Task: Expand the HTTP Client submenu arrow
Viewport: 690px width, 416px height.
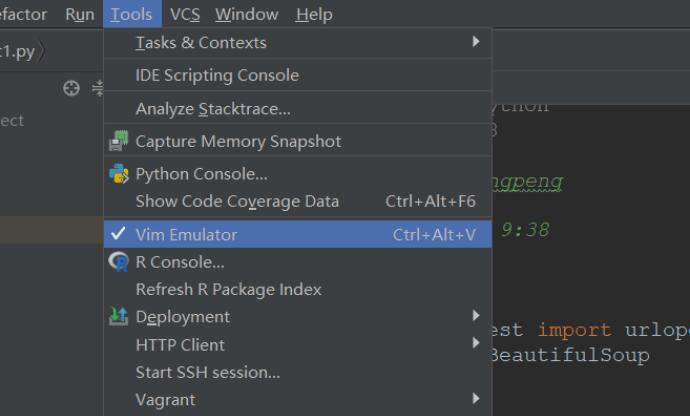Action: (476, 344)
